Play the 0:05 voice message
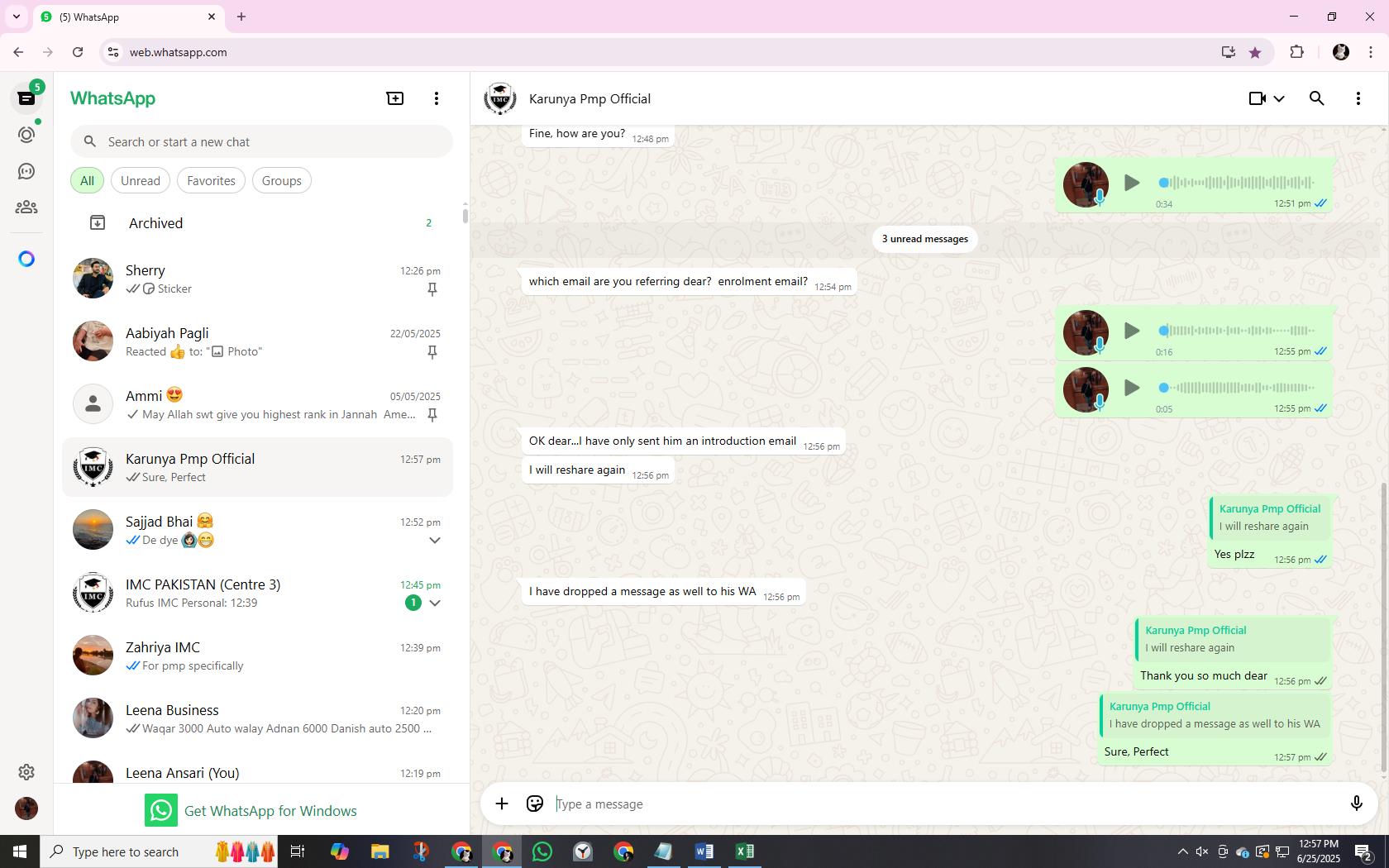The height and width of the screenshot is (868, 1389). click(x=1132, y=388)
